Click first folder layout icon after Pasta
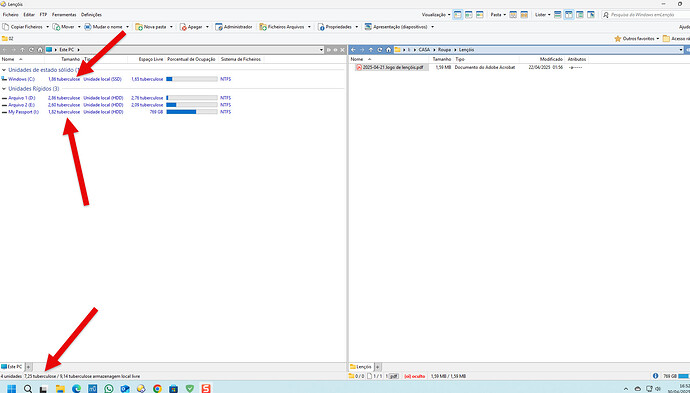 pyautogui.click(x=513, y=15)
